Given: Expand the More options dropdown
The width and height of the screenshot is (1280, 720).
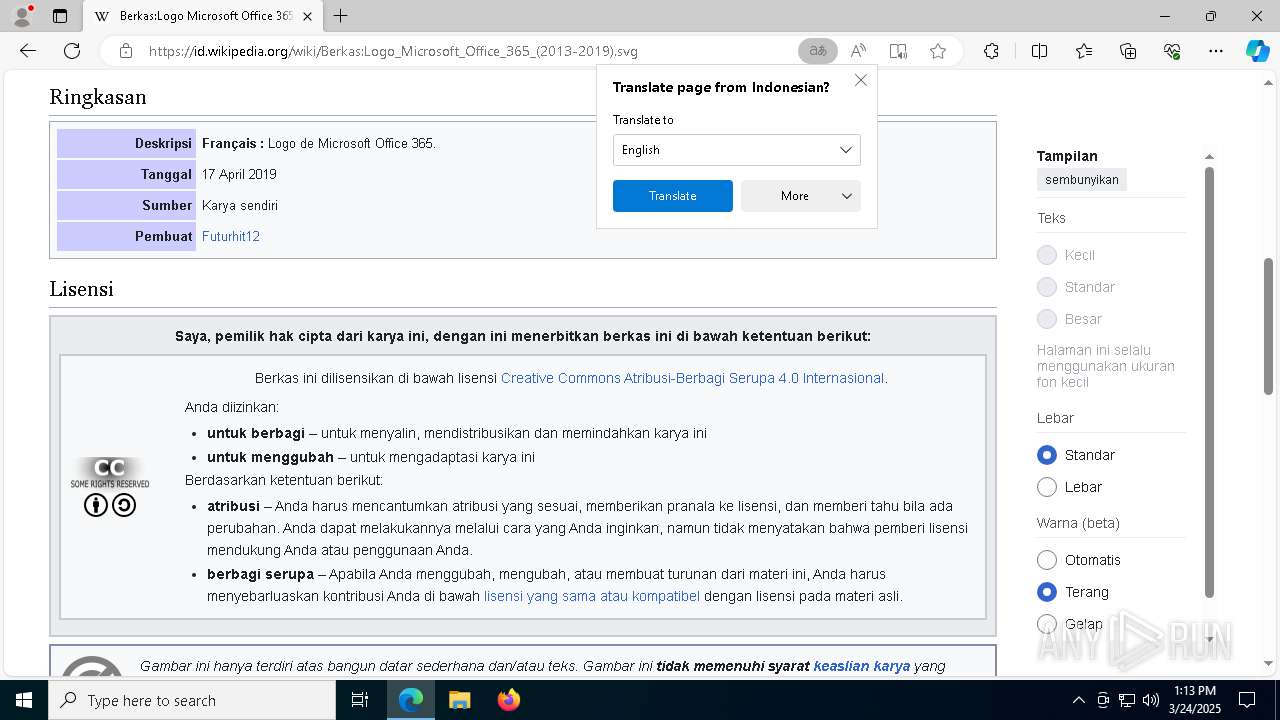Looking at the screenshot, I should click(800, 196).
